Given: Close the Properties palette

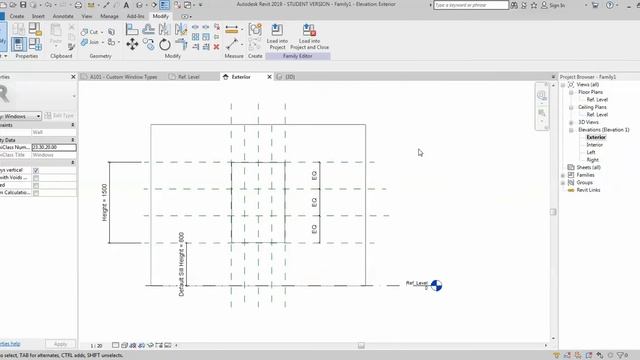Looking at the screenshot, I should coord(73,77).
